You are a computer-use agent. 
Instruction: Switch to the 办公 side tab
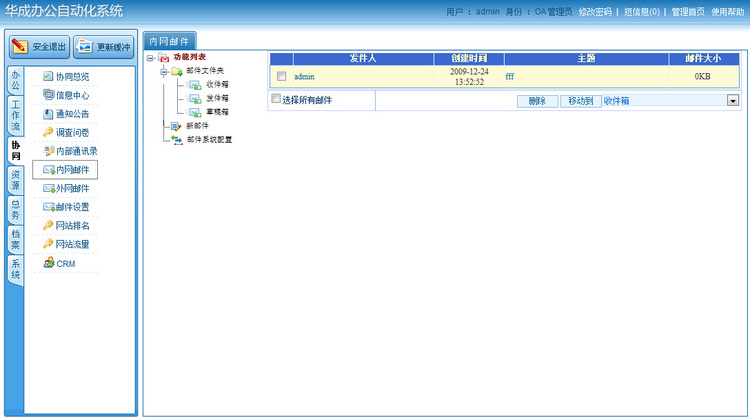click(15, 80)
